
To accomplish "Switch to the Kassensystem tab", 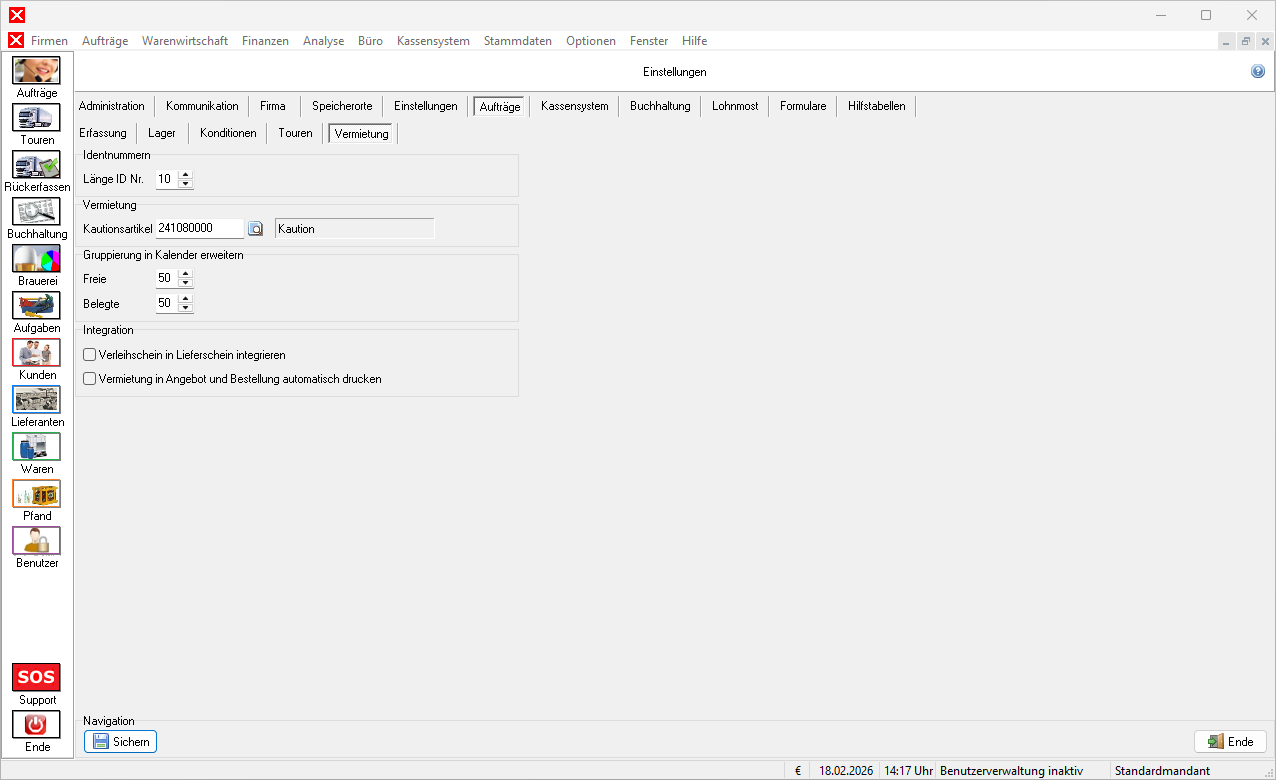I will point(574,106).
